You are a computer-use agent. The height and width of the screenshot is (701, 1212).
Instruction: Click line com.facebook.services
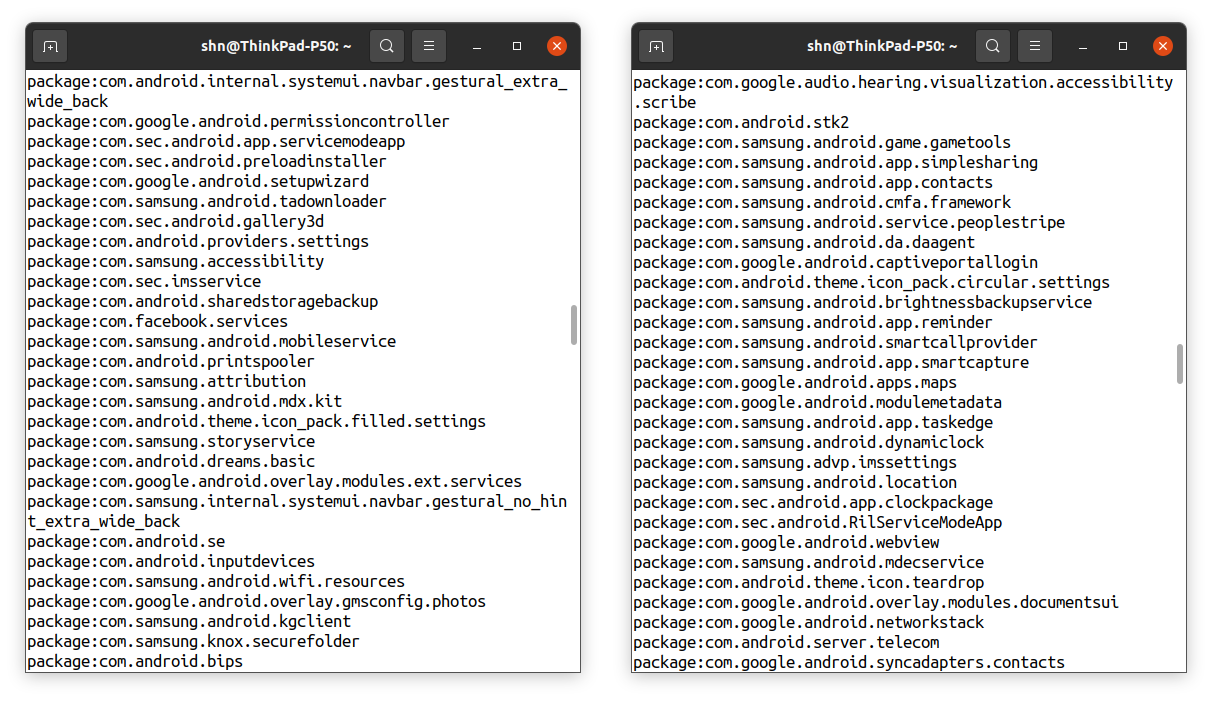pyautogui.click(x=158, y=322)
